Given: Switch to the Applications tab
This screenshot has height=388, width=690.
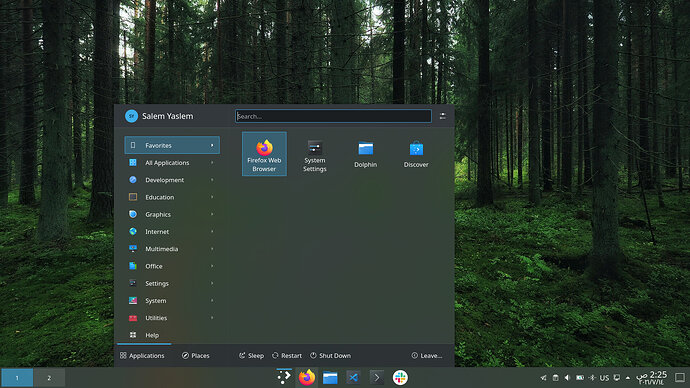Looking at the screenshot, I should (142, 355).
